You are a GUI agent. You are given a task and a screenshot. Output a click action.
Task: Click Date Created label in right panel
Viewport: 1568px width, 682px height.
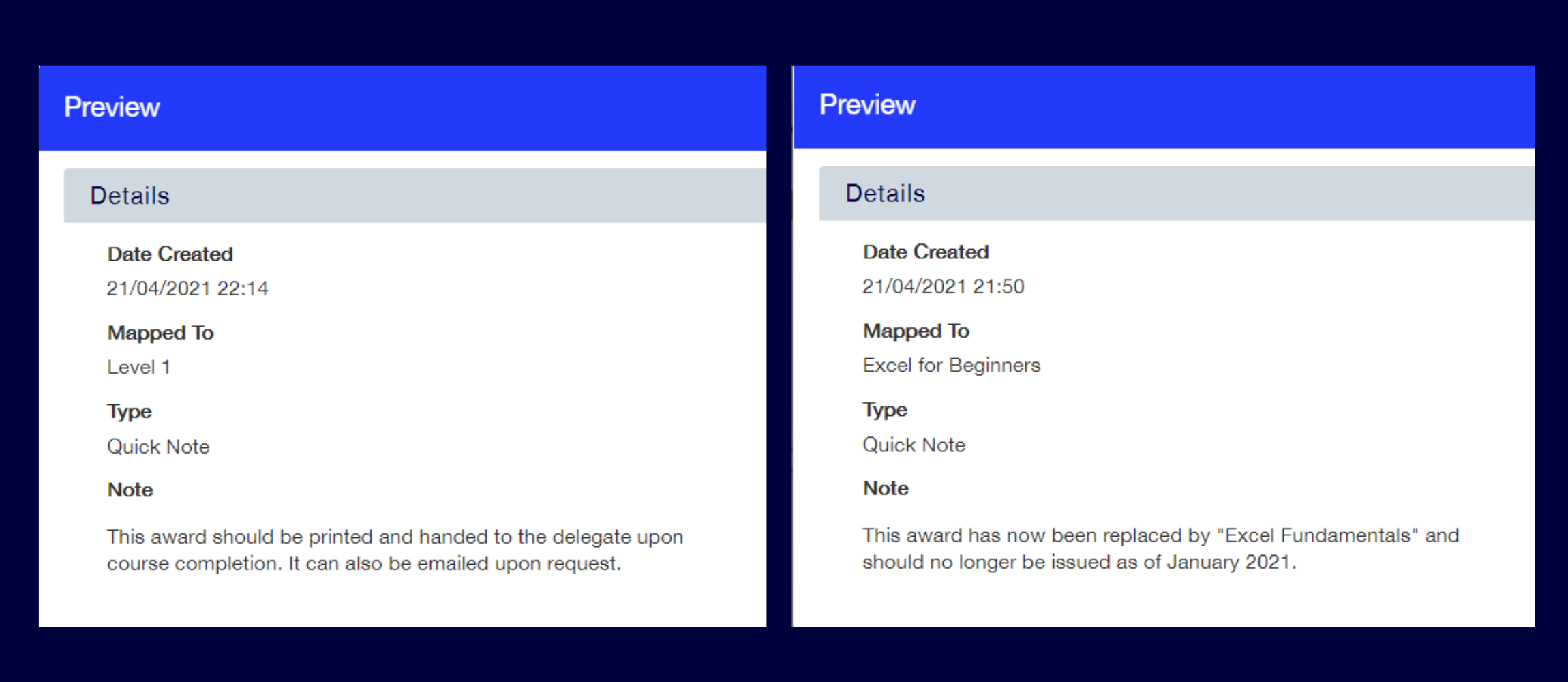click(925, 252)
